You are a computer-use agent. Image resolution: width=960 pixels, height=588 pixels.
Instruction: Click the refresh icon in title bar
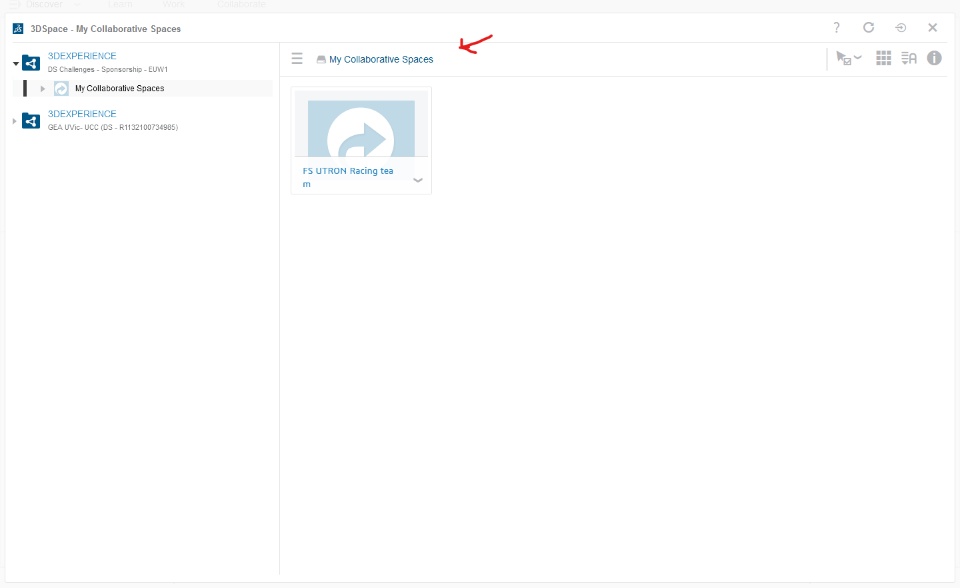tap(868, 28)
